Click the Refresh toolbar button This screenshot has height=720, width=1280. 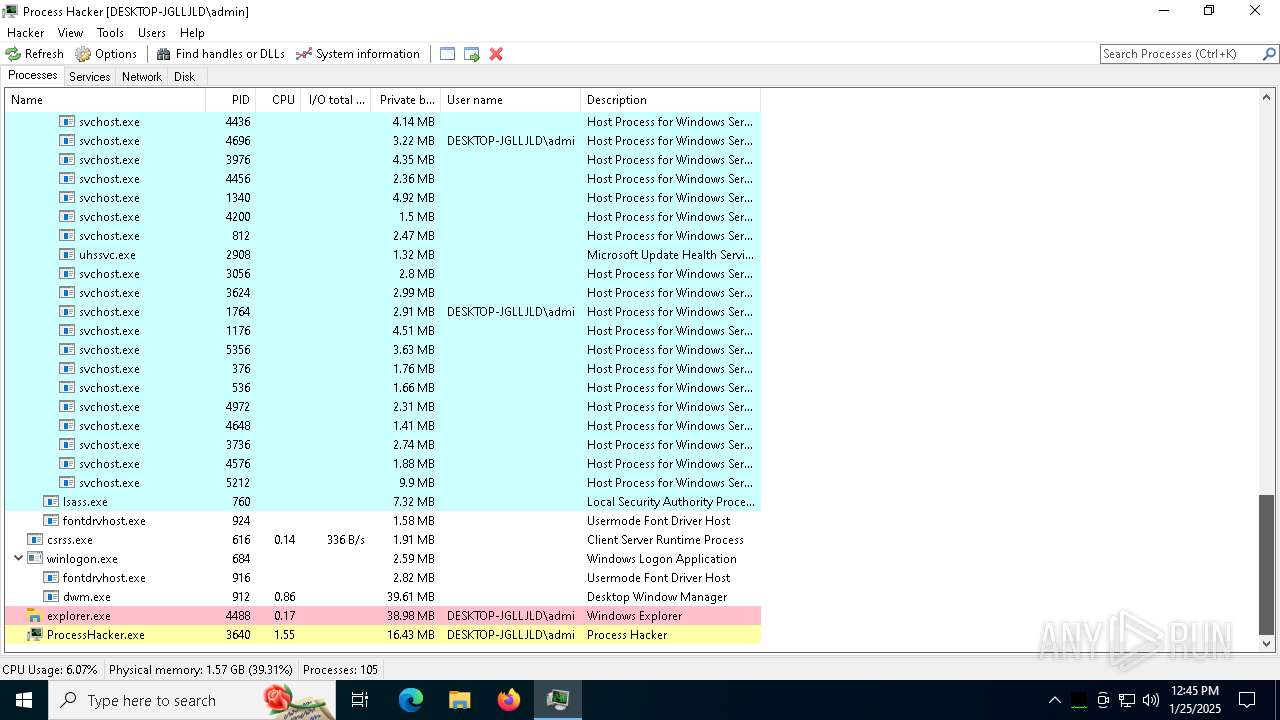tap(35, 54)
